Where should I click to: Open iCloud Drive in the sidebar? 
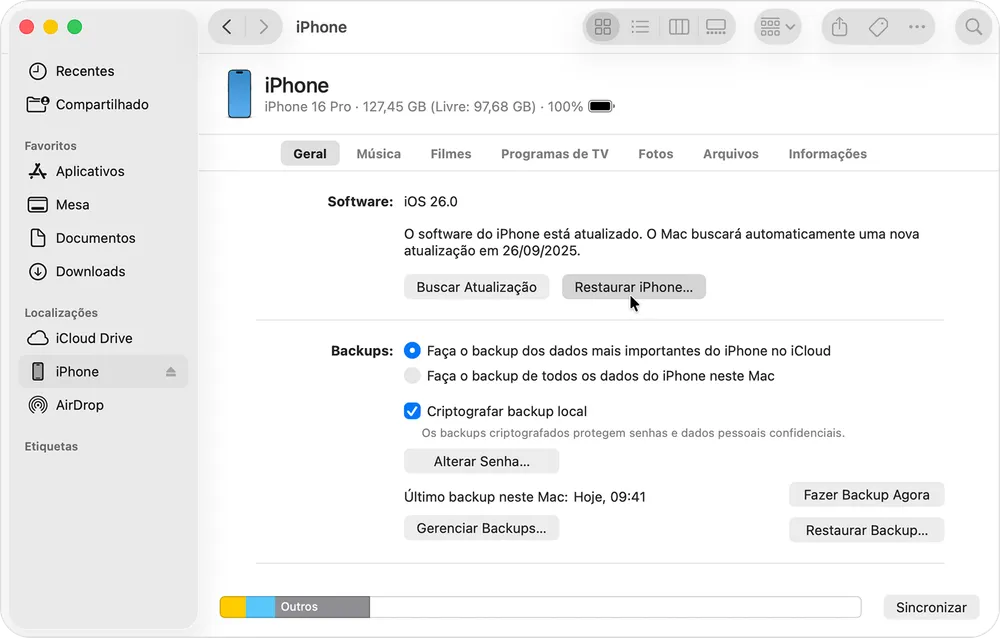[x=104, y=338]
